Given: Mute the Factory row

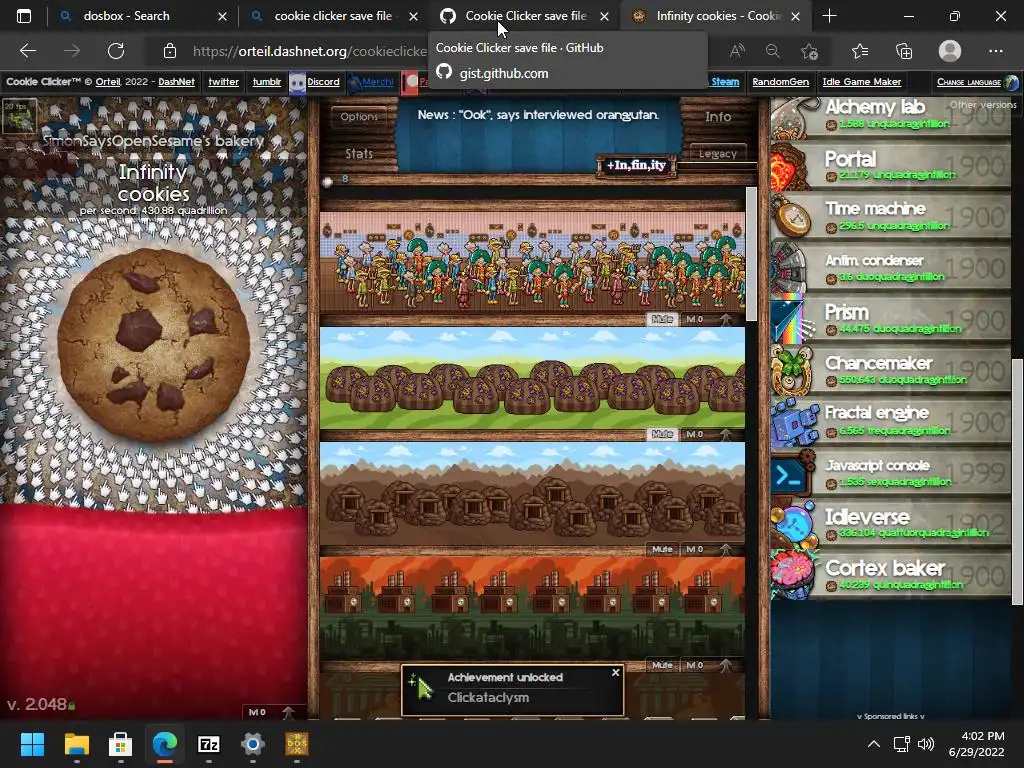Looking at the screenshot, I should point(662,665).
